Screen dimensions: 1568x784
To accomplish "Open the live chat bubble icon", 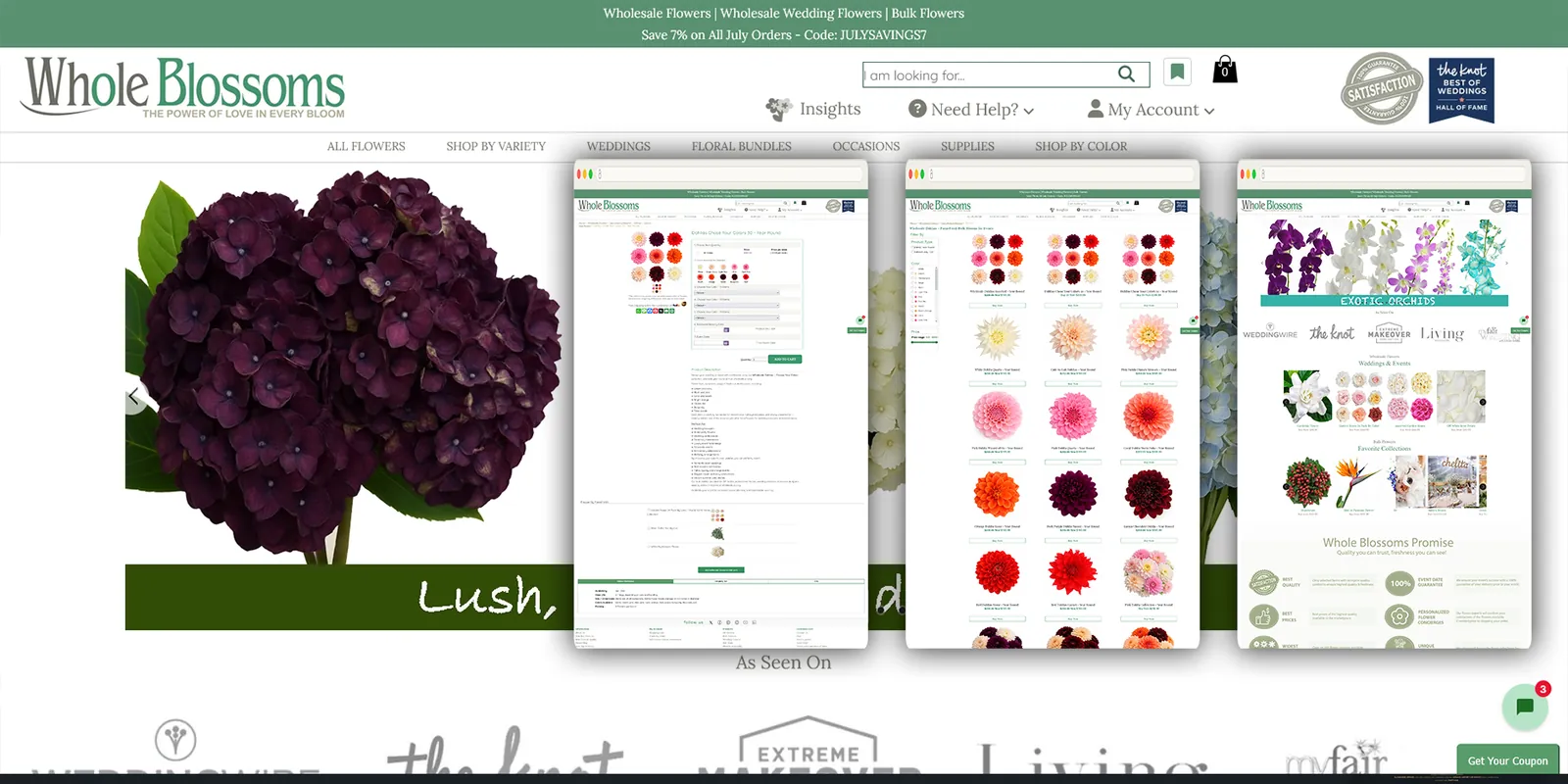I will click(x=1525, y=707).
